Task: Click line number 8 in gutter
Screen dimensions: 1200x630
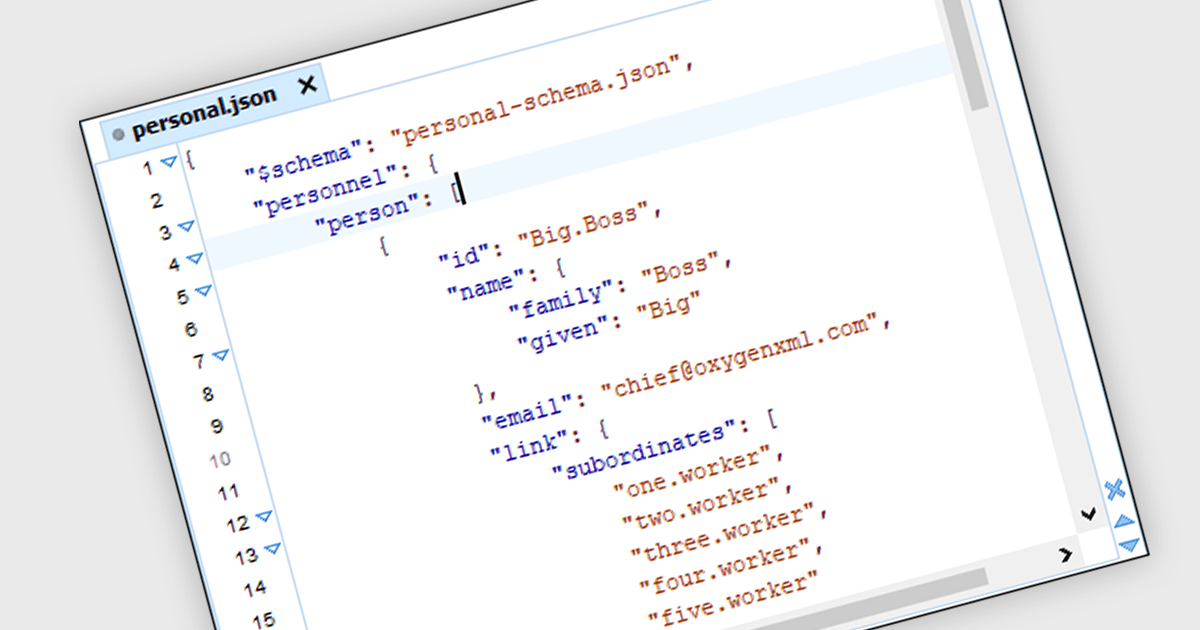Action: tap(208, 394)
